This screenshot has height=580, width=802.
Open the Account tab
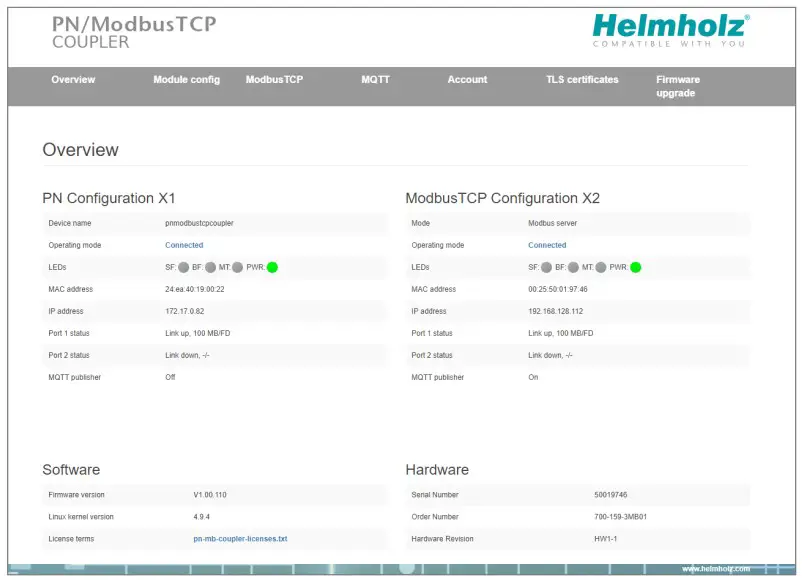click(467, 80)
